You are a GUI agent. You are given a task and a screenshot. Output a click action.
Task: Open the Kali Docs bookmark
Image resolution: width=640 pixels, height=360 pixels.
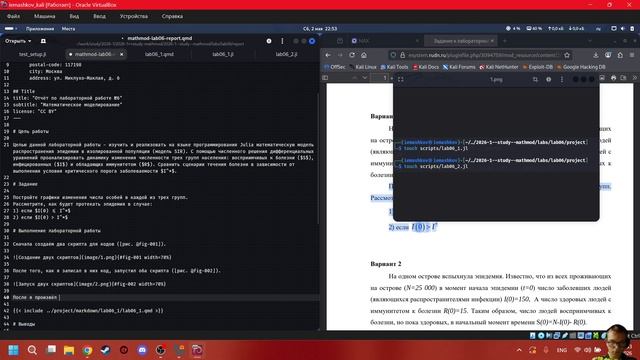click(425, 67)
